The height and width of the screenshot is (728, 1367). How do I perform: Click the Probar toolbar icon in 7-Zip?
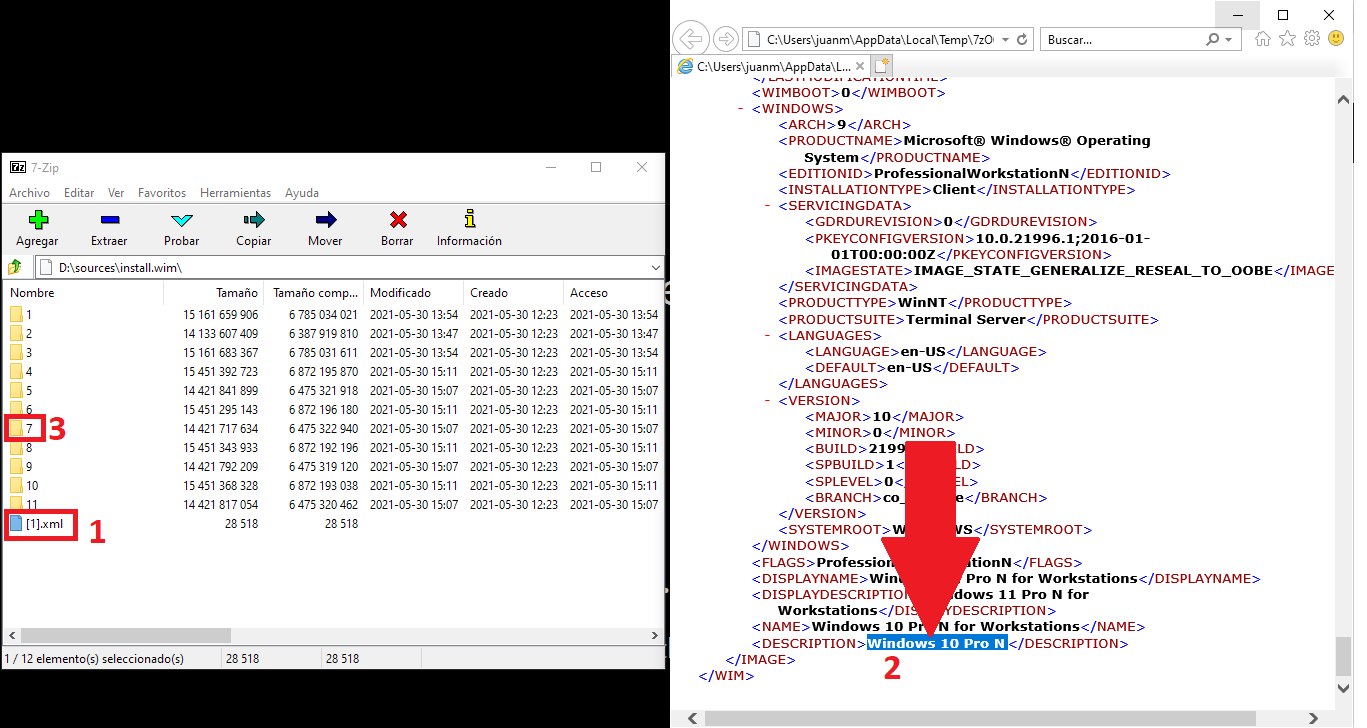(x=181, y=219)
